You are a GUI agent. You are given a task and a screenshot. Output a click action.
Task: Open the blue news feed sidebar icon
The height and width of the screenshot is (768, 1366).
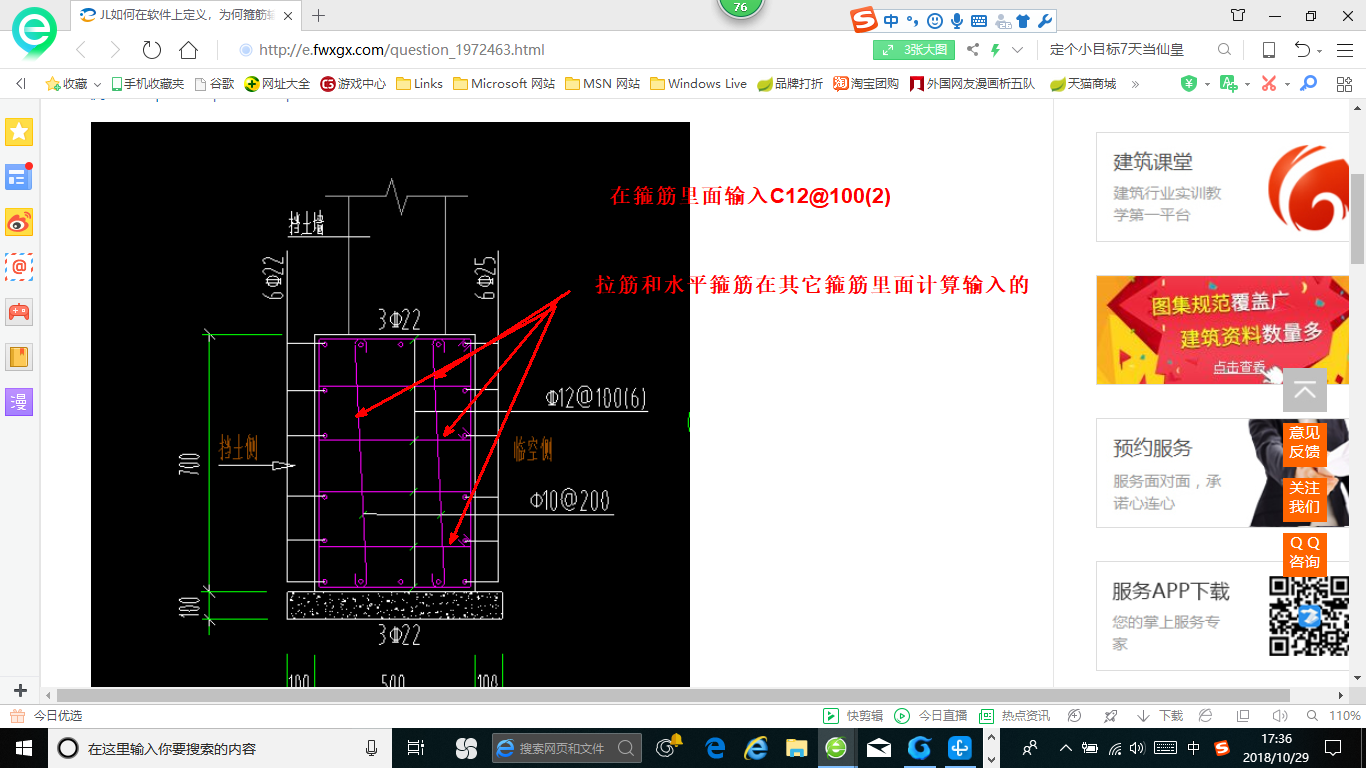[x=19, y=177]
